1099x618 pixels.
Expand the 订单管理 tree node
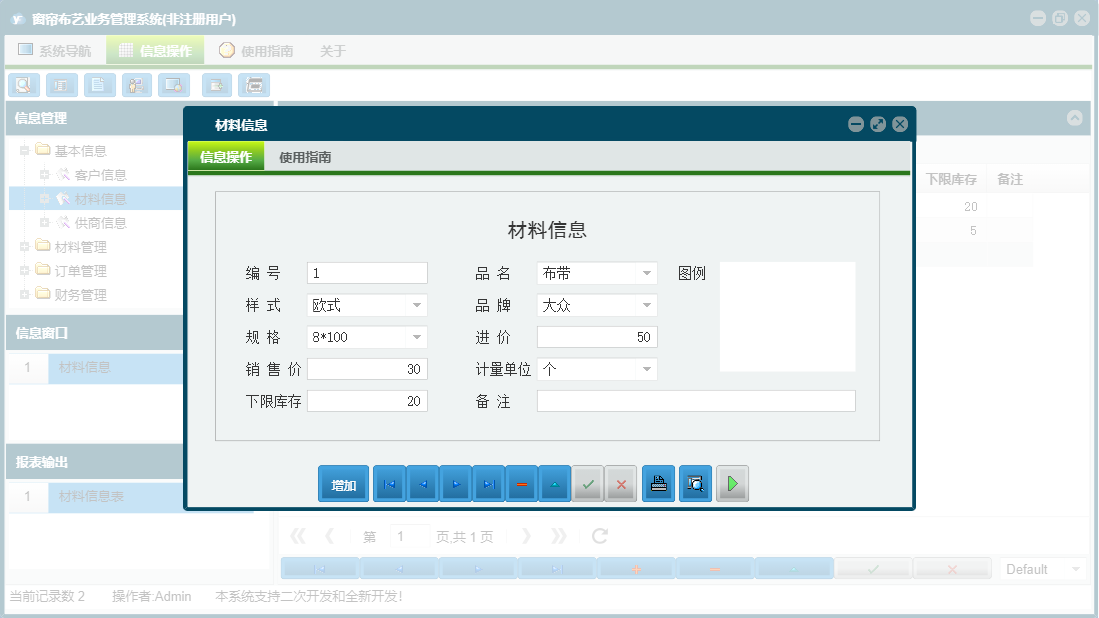click(25, 270)
